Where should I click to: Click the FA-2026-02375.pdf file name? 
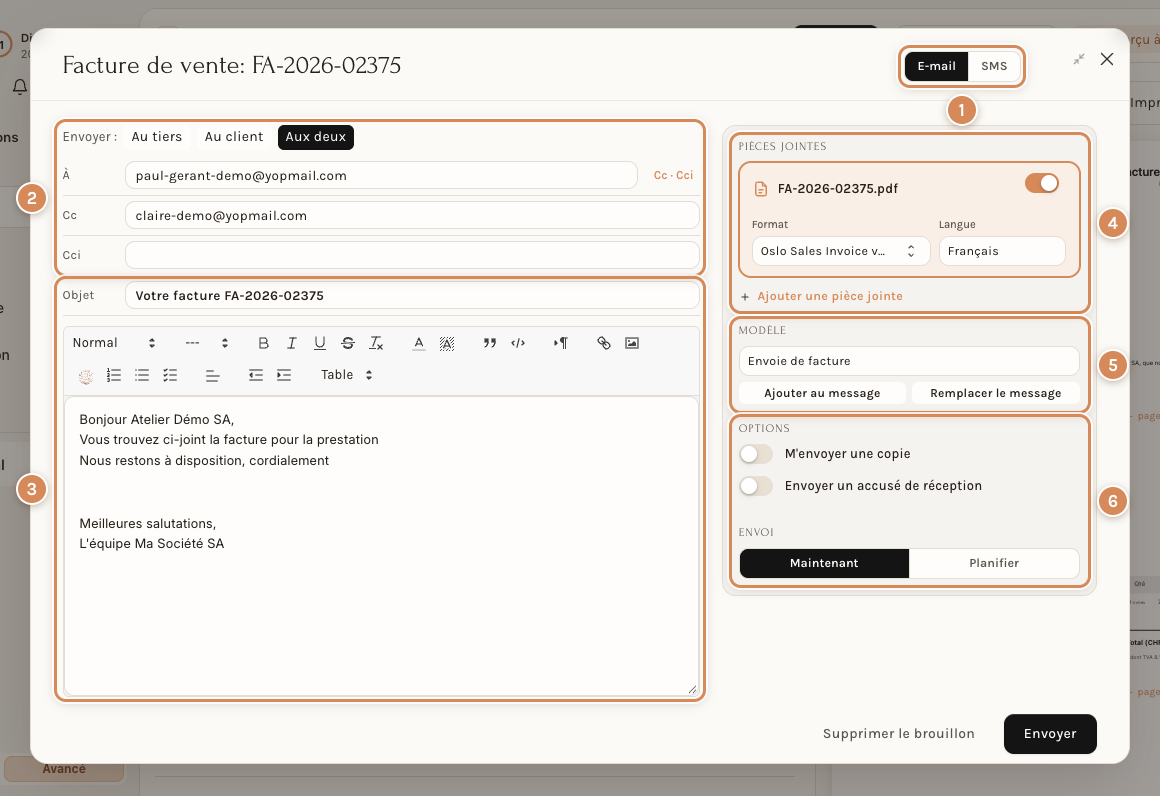click(837, 189)
